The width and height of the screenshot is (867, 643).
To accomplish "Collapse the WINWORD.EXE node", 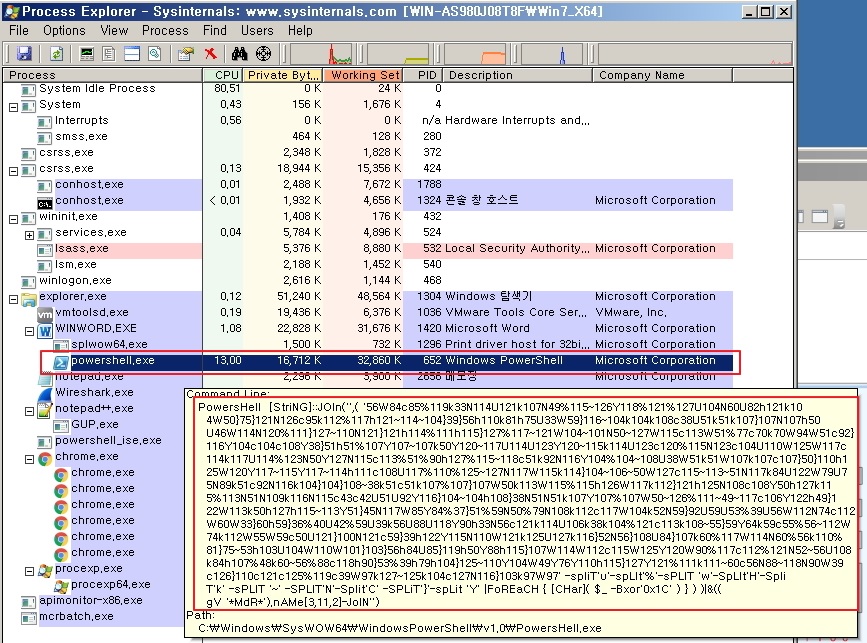I will click(29, 332).
